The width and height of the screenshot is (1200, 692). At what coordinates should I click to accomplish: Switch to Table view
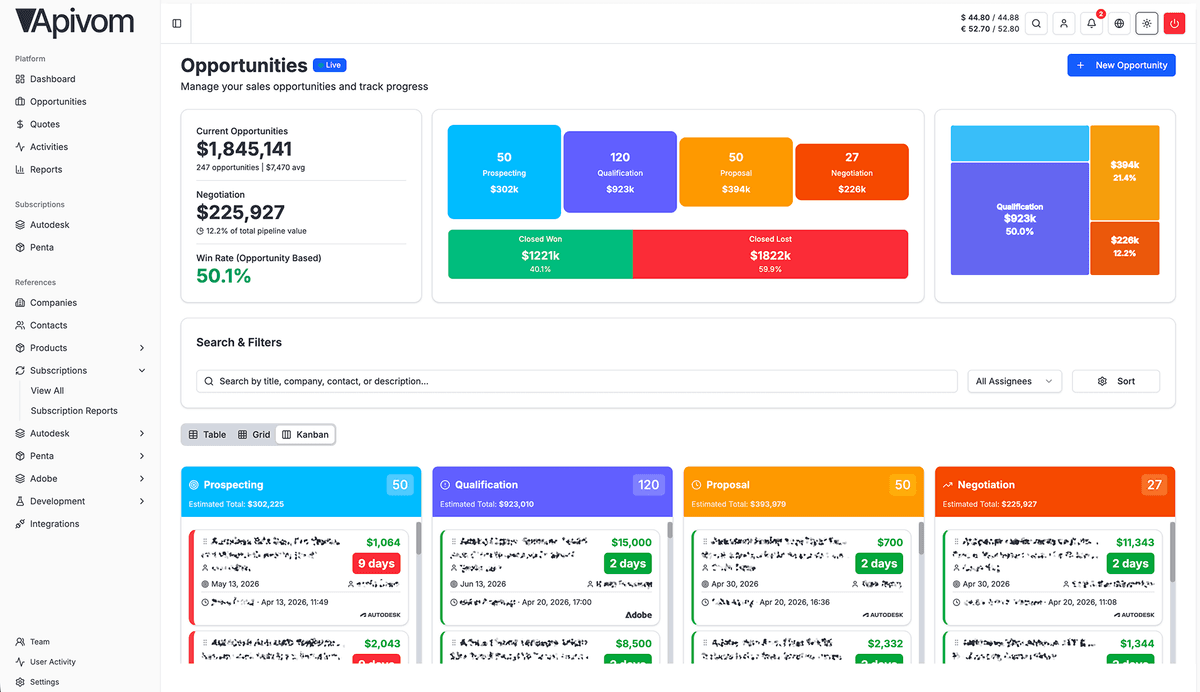(207, 435)
